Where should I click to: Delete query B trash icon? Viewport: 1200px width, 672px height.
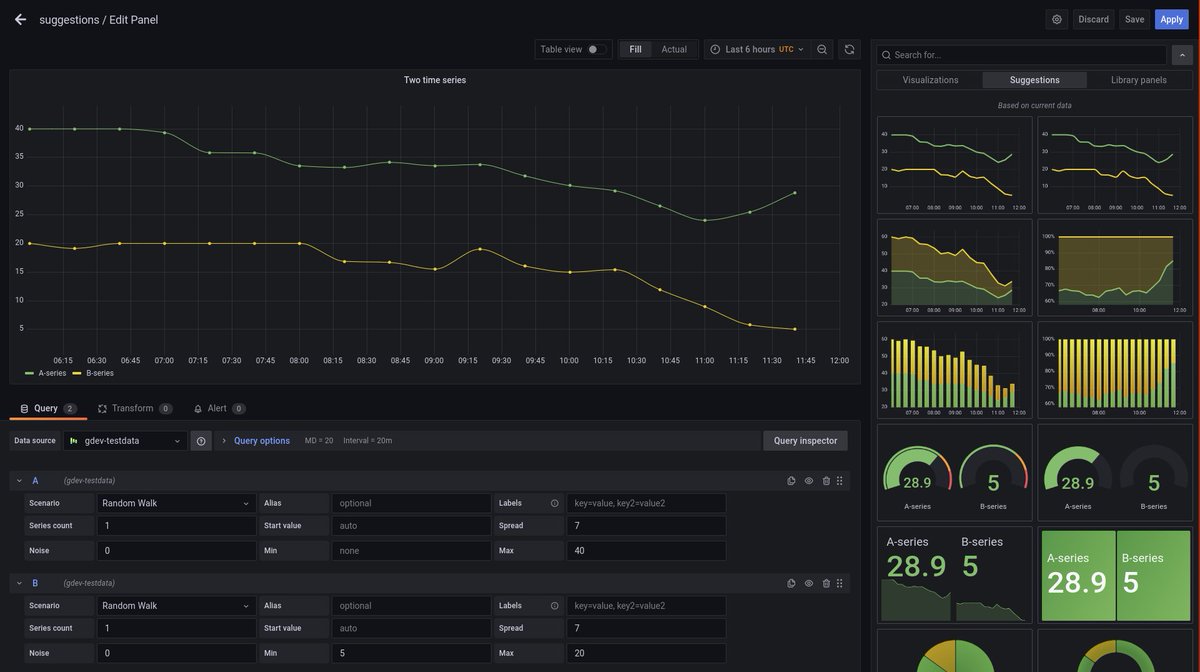tap(826, 583)
